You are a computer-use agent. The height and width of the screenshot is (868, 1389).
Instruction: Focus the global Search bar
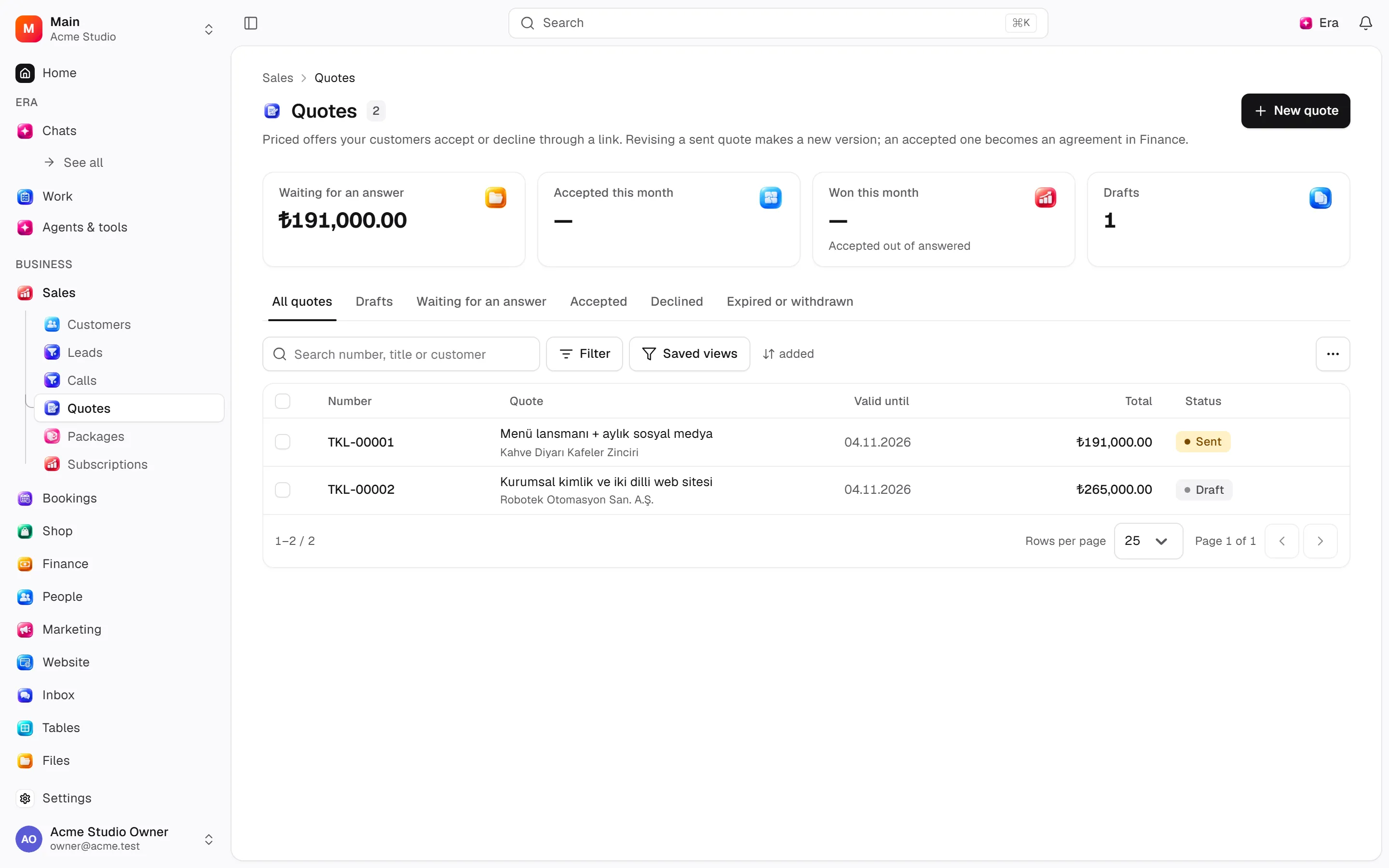click(x=778, y=23)
